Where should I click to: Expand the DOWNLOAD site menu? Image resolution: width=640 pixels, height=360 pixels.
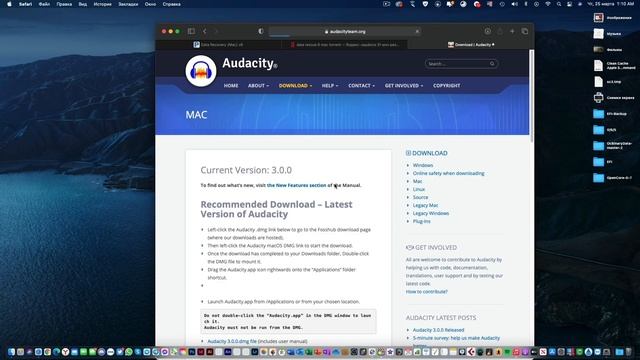coord(295,86)
